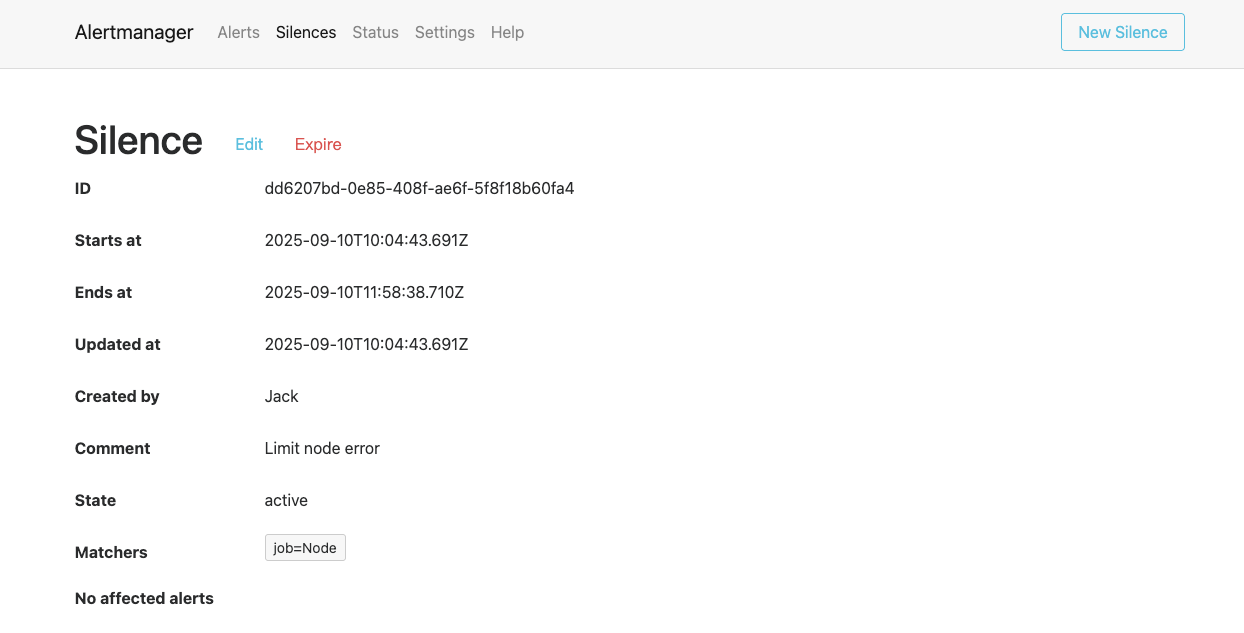
Task: Click the Alertmanager logo text
Action: point(134,32)
